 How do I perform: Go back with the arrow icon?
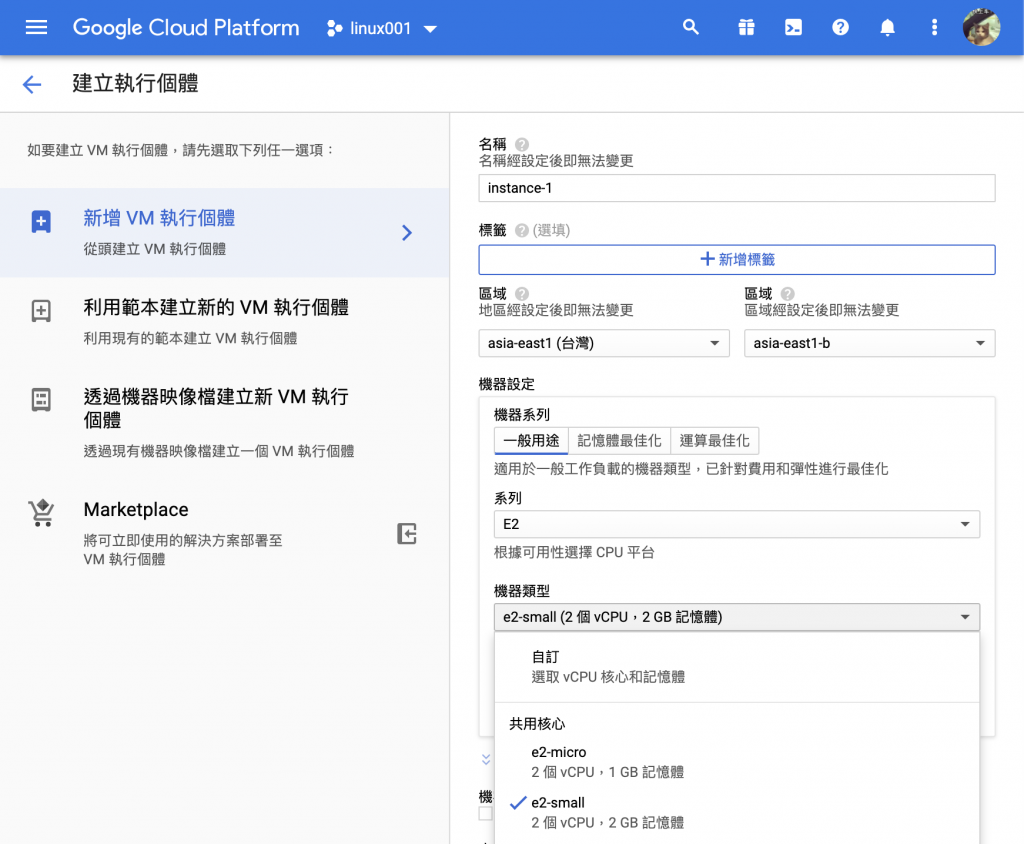pos(31,84)
